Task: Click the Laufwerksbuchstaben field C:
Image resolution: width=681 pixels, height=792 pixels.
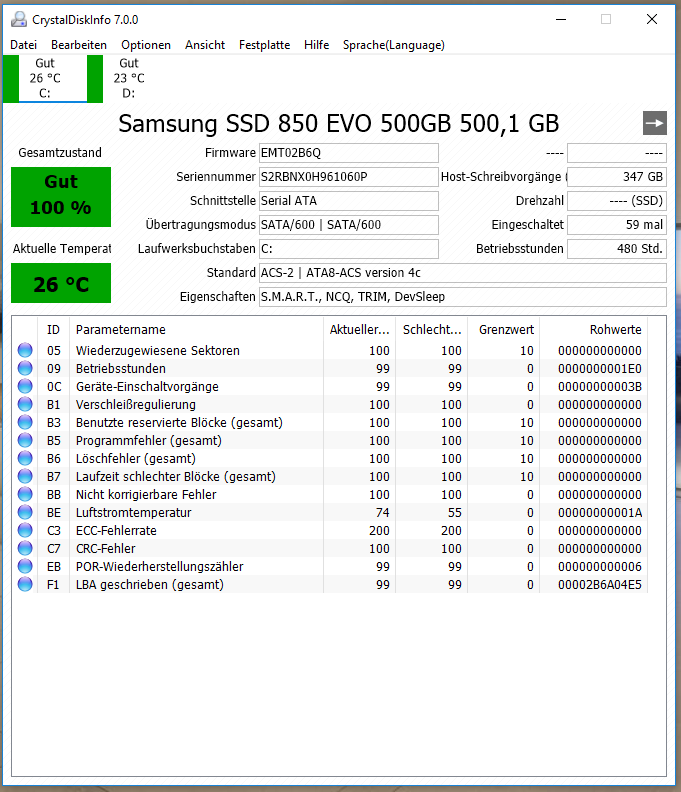Action: pos(349,249)
